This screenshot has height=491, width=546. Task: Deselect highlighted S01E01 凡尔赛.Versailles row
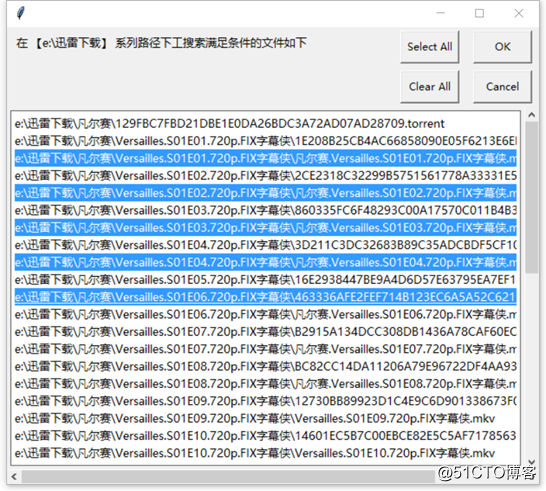(x=266, y=158)
